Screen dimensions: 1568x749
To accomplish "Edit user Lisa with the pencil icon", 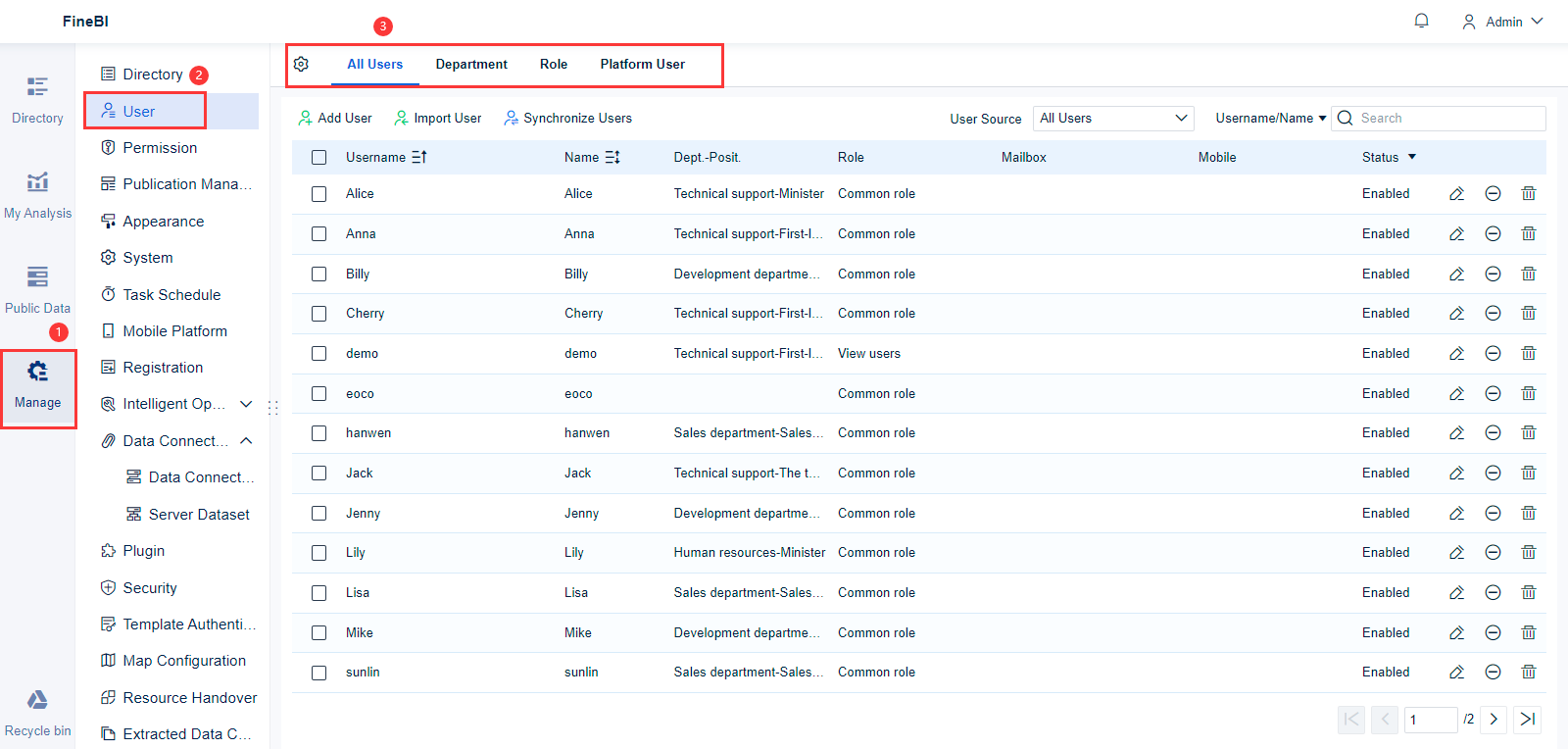I will pos(1457,593).
